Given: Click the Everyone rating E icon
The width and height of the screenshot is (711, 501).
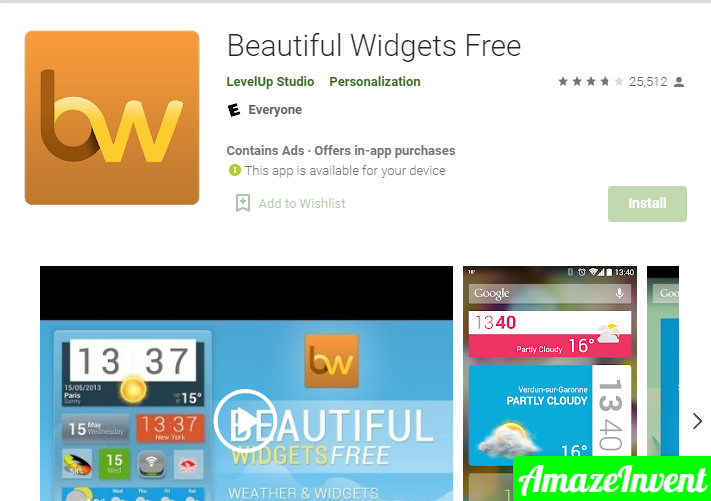Looking at the screenshot, I should [234, 110].
